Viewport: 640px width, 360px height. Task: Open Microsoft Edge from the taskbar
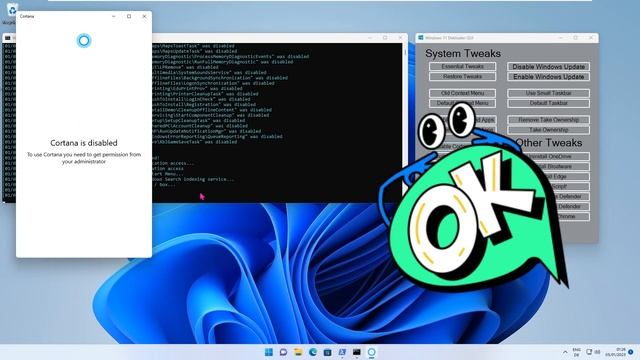(313, 352)
